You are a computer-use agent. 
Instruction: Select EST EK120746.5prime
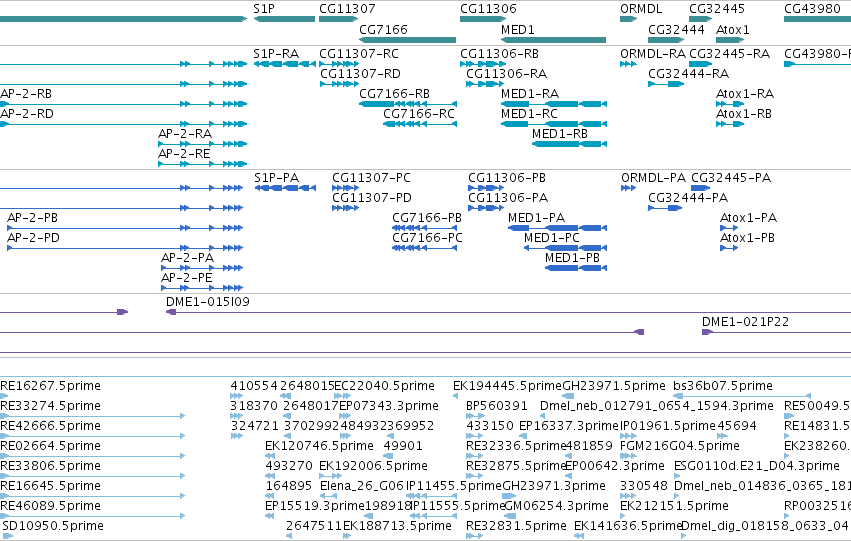319,447
